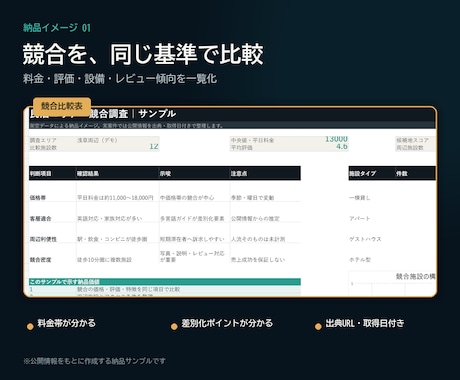Select the 平均評価 label cell
The width and height of the screenshot is (460, 380).
pos(242,148)
